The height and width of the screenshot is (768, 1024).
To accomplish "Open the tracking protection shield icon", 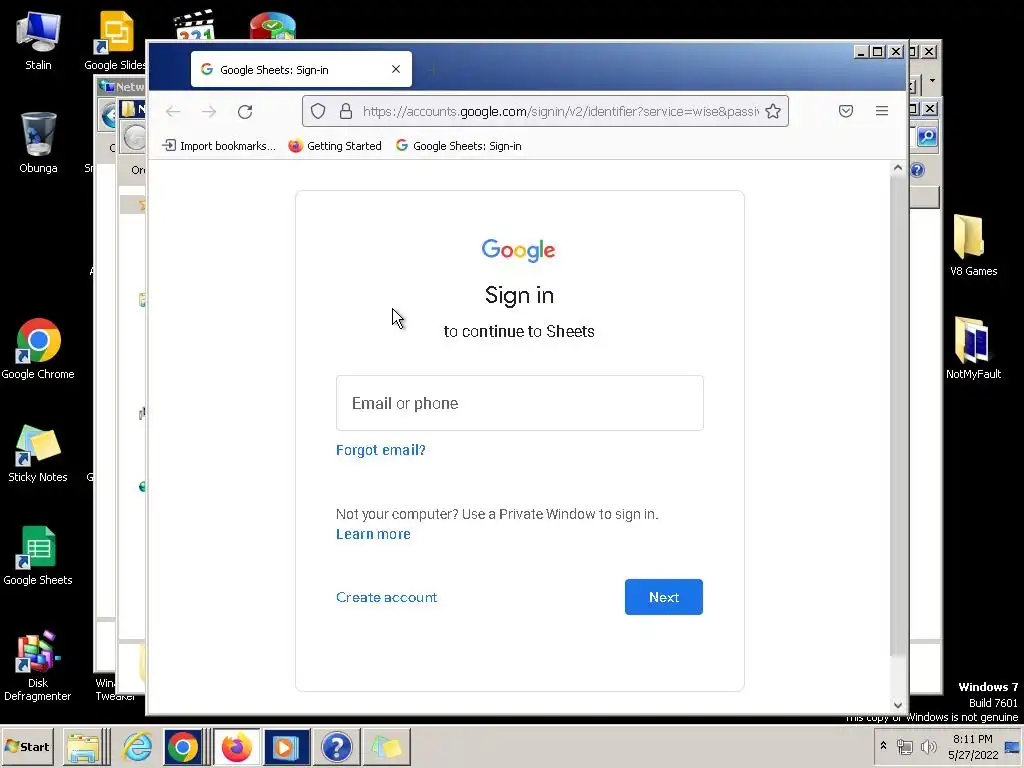I will click(x=318, y=111).
